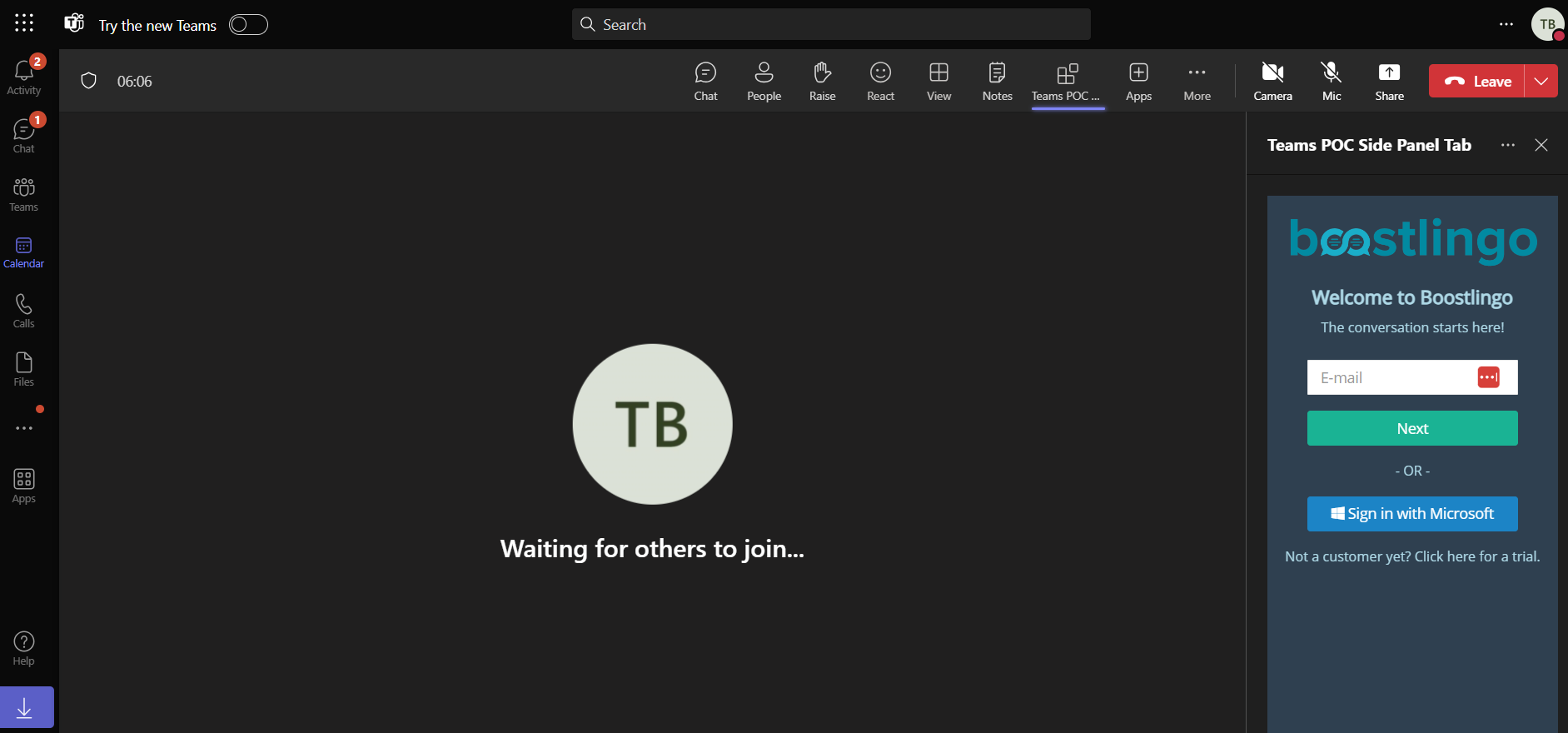1568x733 pixels.
Task: Click Sign in with Microsoft
Action: (x=1412, y=514)
